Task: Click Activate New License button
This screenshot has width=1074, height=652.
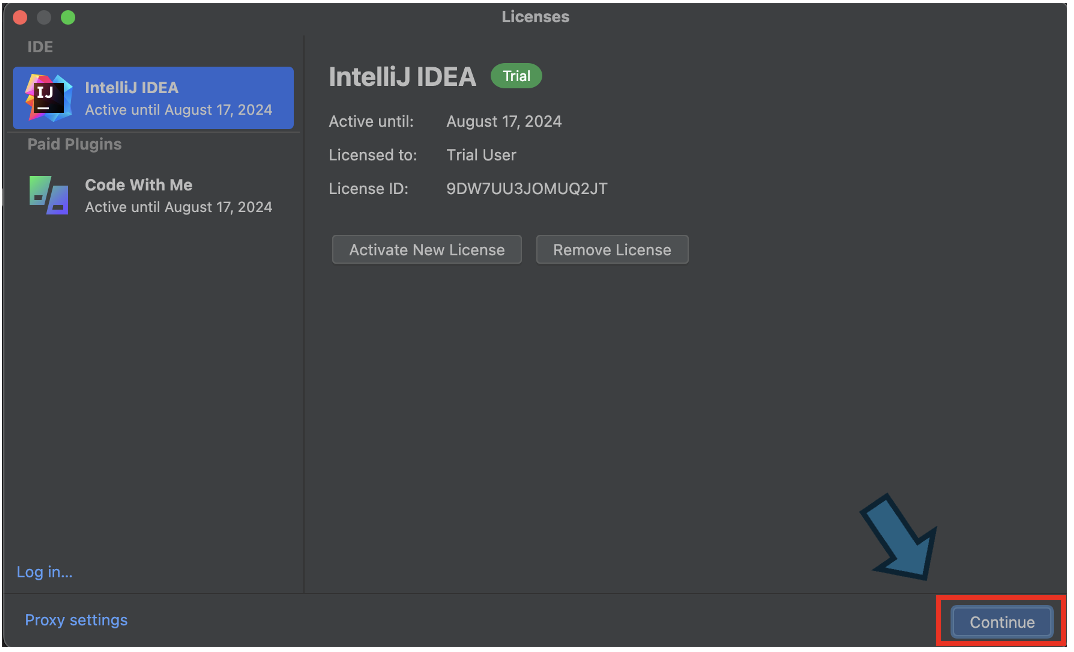Action: [427, 250]
